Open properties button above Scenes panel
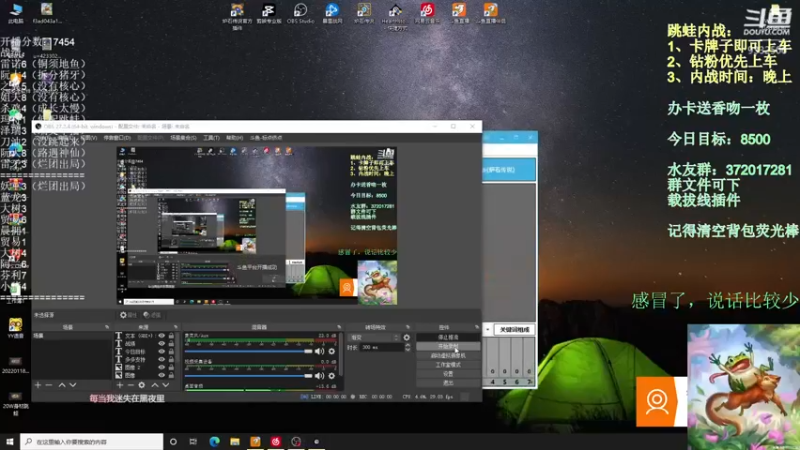 pyautogui.click(x=129, y=315)
